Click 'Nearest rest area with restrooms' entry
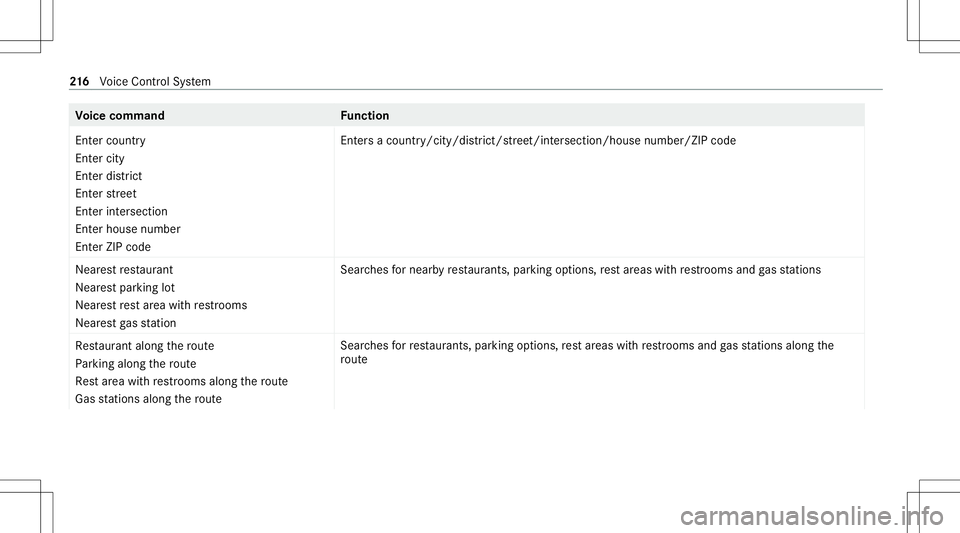Screen dimensions: 960x533 click(x=161, y=305)
